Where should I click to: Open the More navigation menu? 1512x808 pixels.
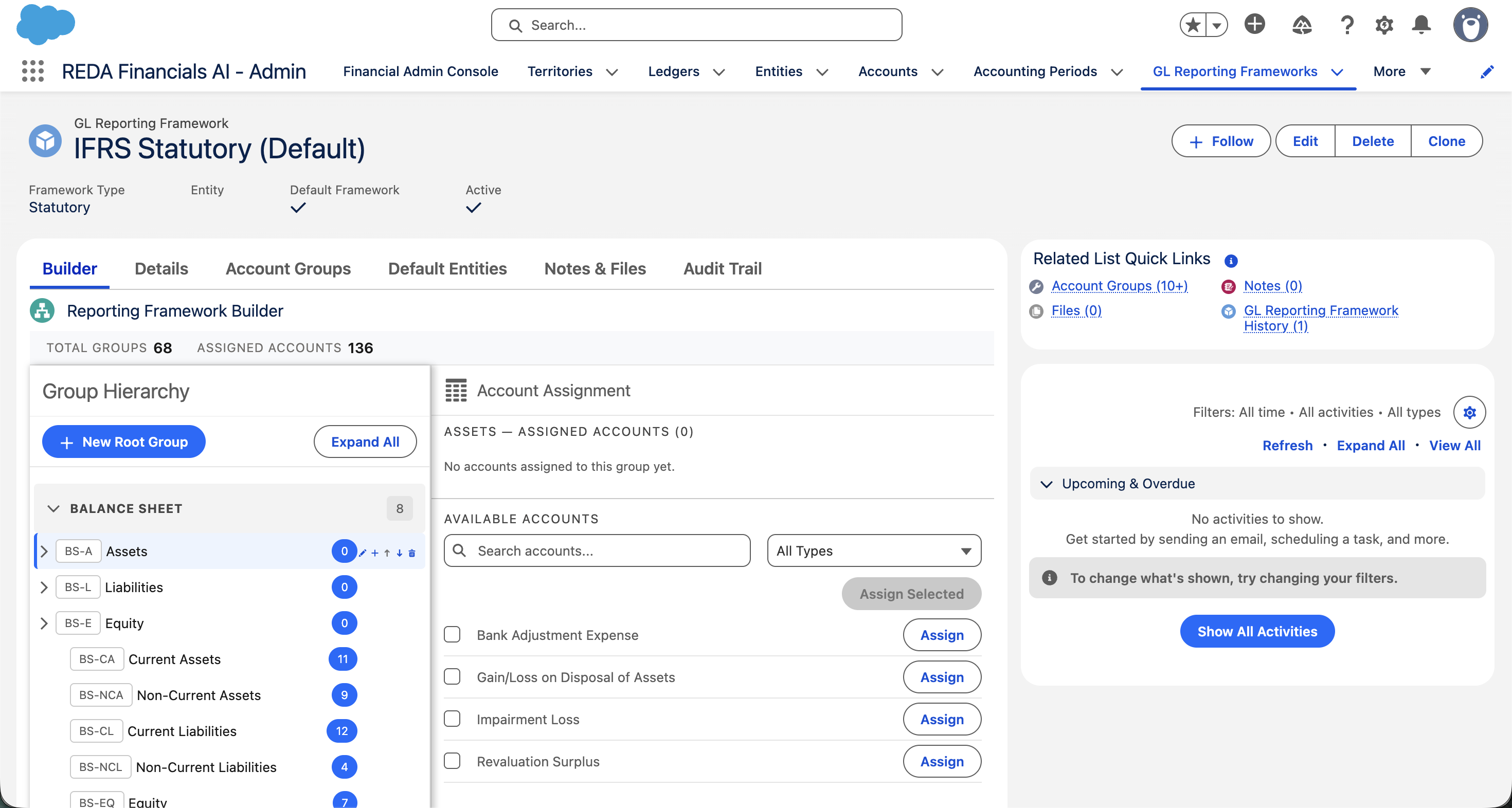click(x=1401, y=71)
